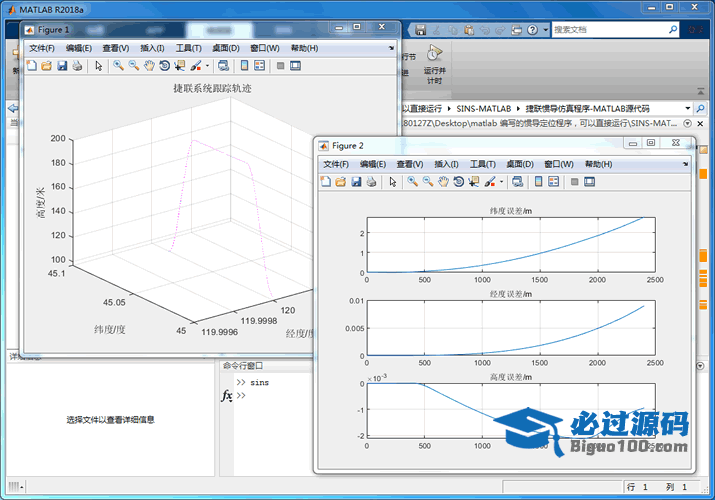
Task: Save figure icon in Figure 1 toolbar
Action: (x=62, y=66)
